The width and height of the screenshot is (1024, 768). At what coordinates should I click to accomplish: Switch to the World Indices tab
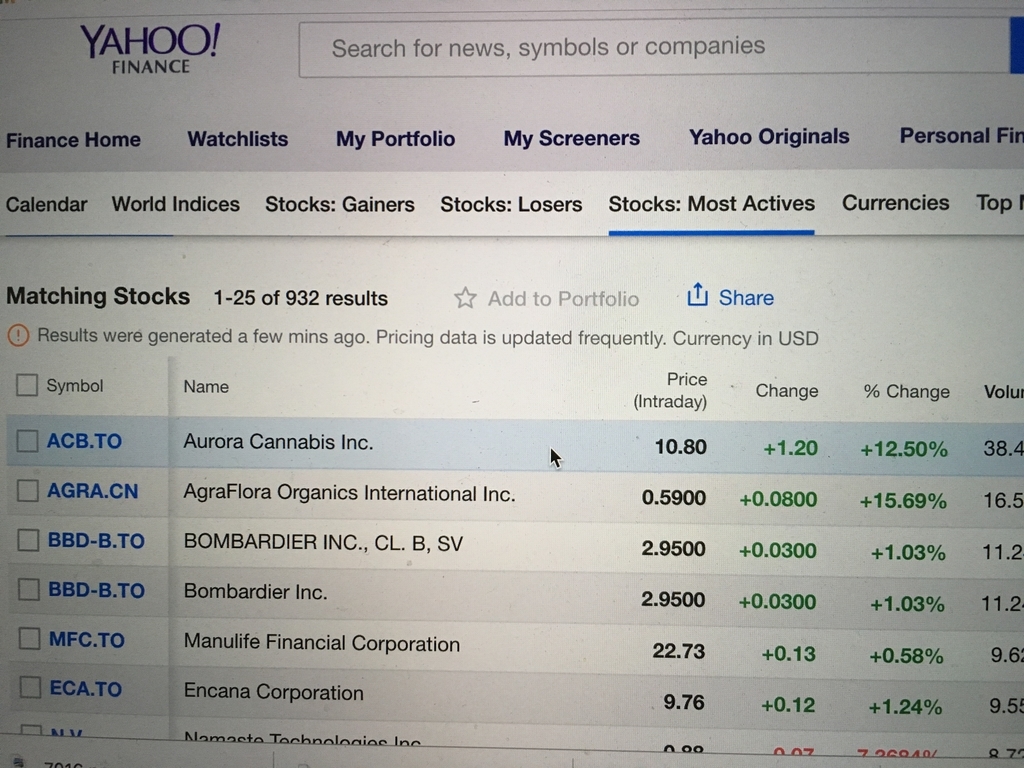coord(176,204)
